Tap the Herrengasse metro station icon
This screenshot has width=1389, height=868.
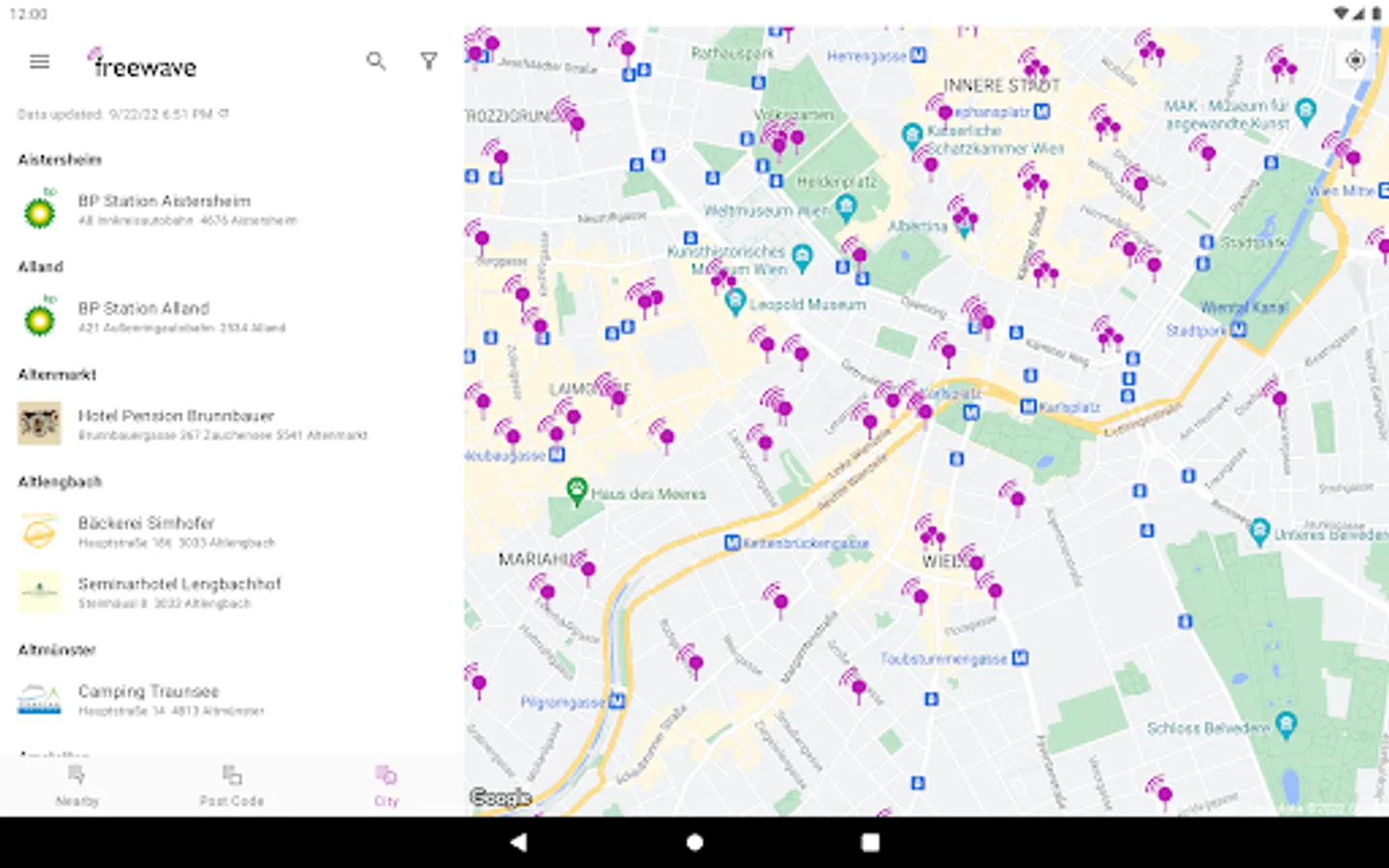pos(918,55)
